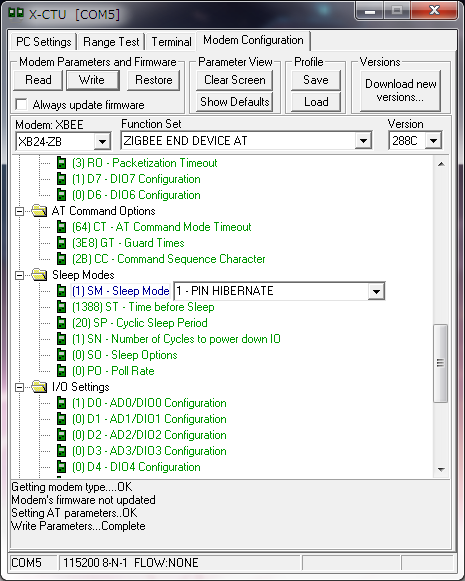Click the GT Guard Times parameter icon

point(61,243)
